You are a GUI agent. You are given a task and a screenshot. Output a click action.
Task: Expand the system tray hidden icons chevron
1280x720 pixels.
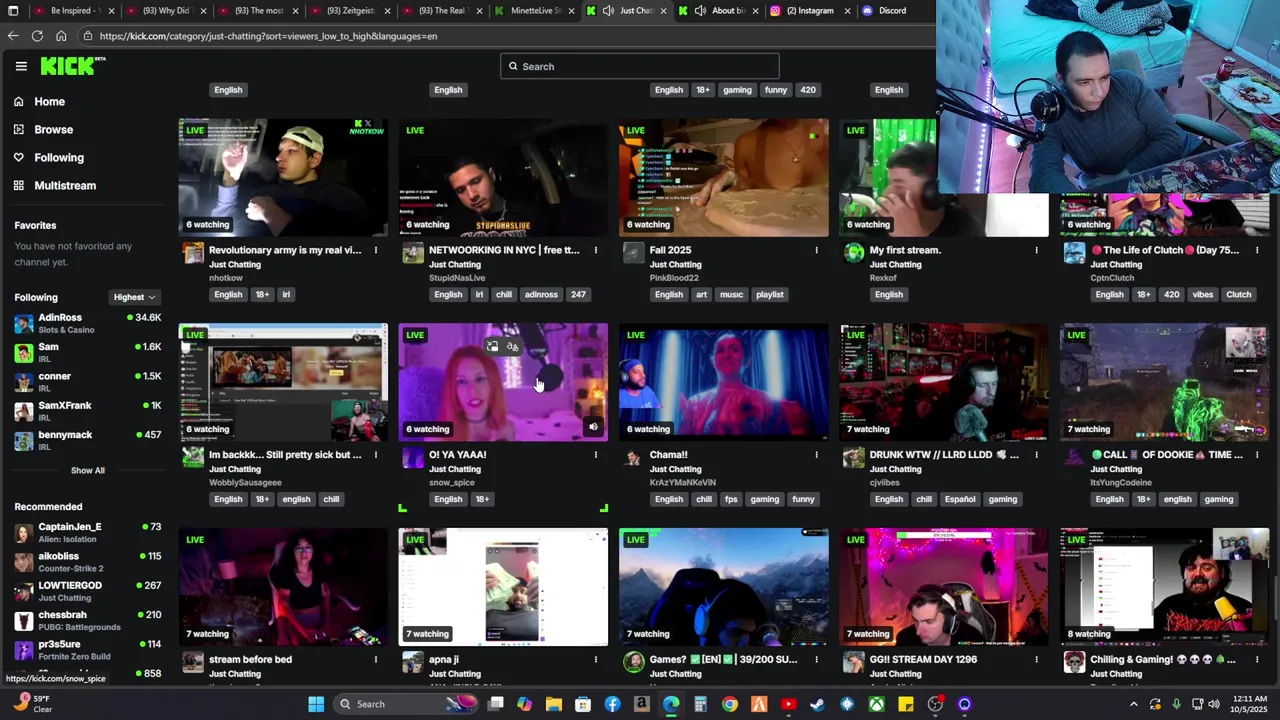coord(1133,704)
